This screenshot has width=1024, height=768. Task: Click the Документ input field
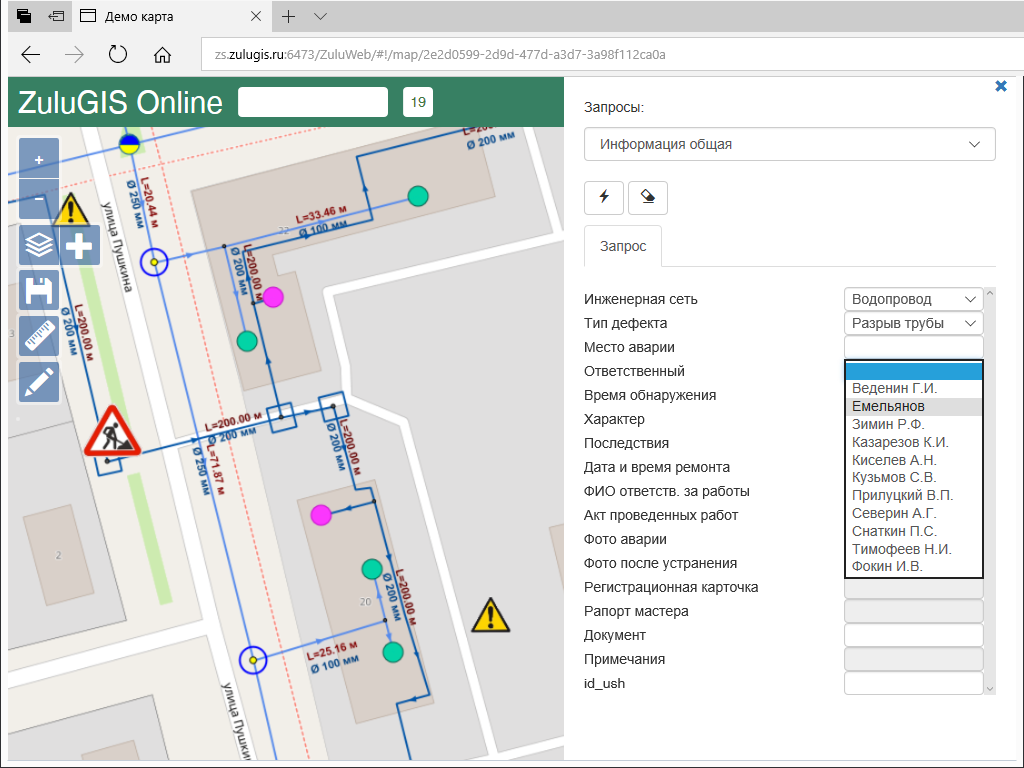[x=914, y=635]
